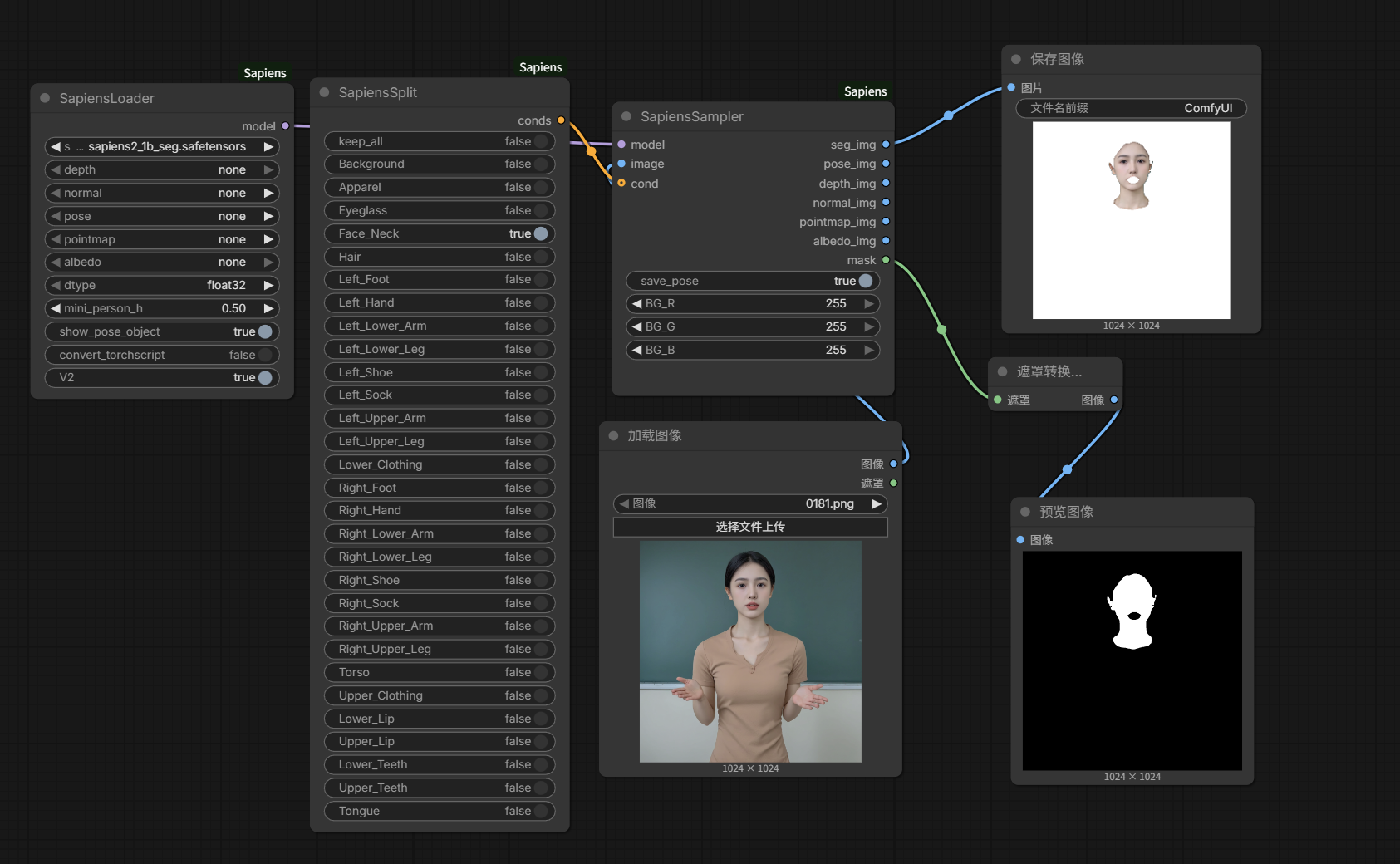This screenshot has height=864, width=1400.
Task: Enable the Eyeglass segment toggle
Action: point(440,210)
